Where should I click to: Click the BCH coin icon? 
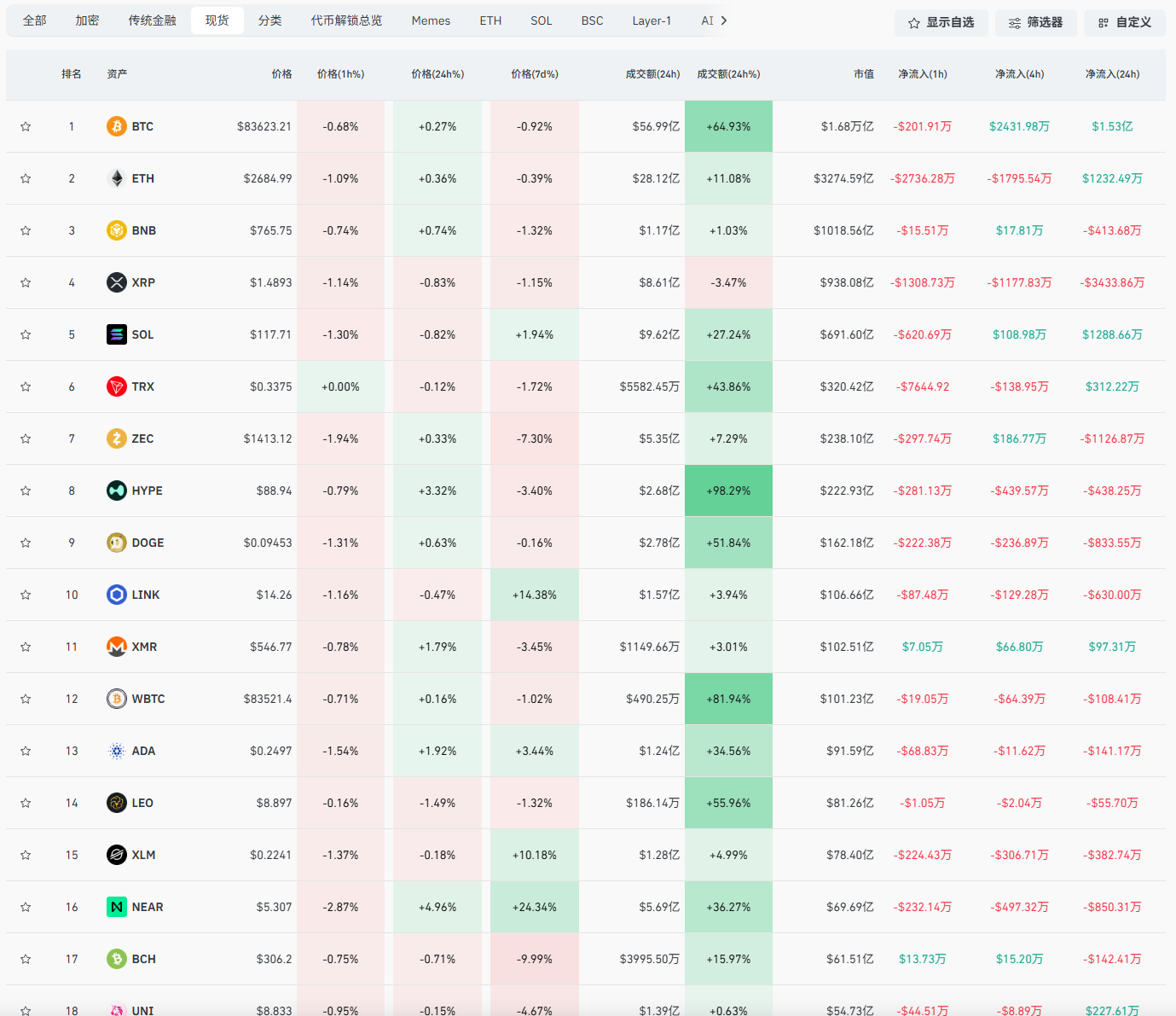click(x=117, y=959)
